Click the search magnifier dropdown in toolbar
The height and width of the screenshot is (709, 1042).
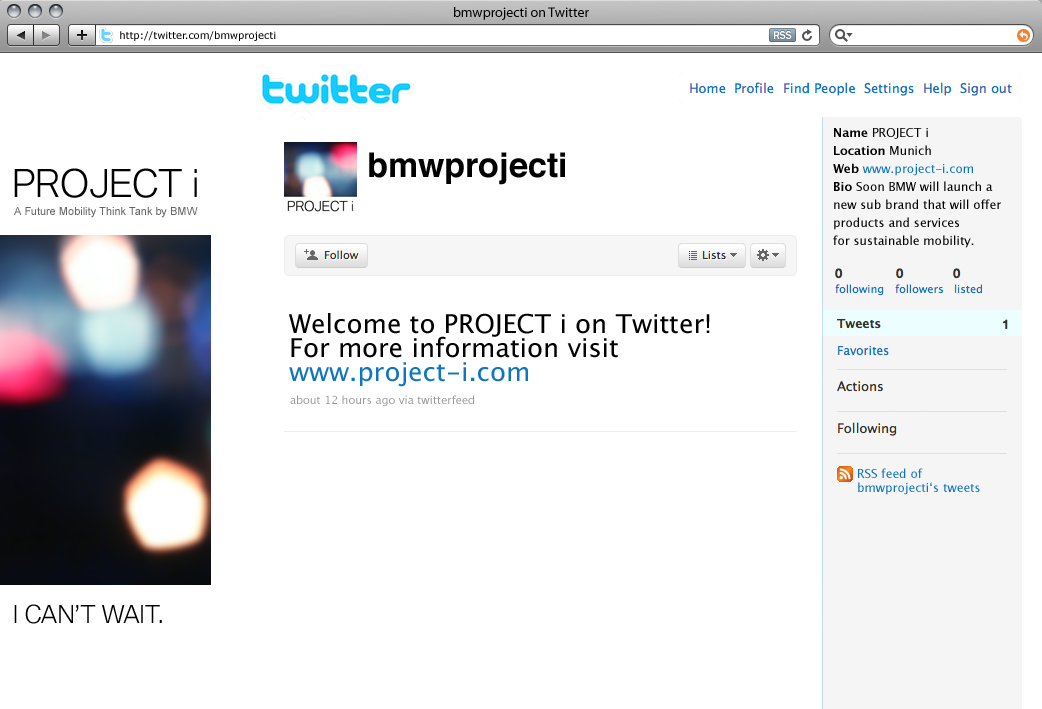843,35
